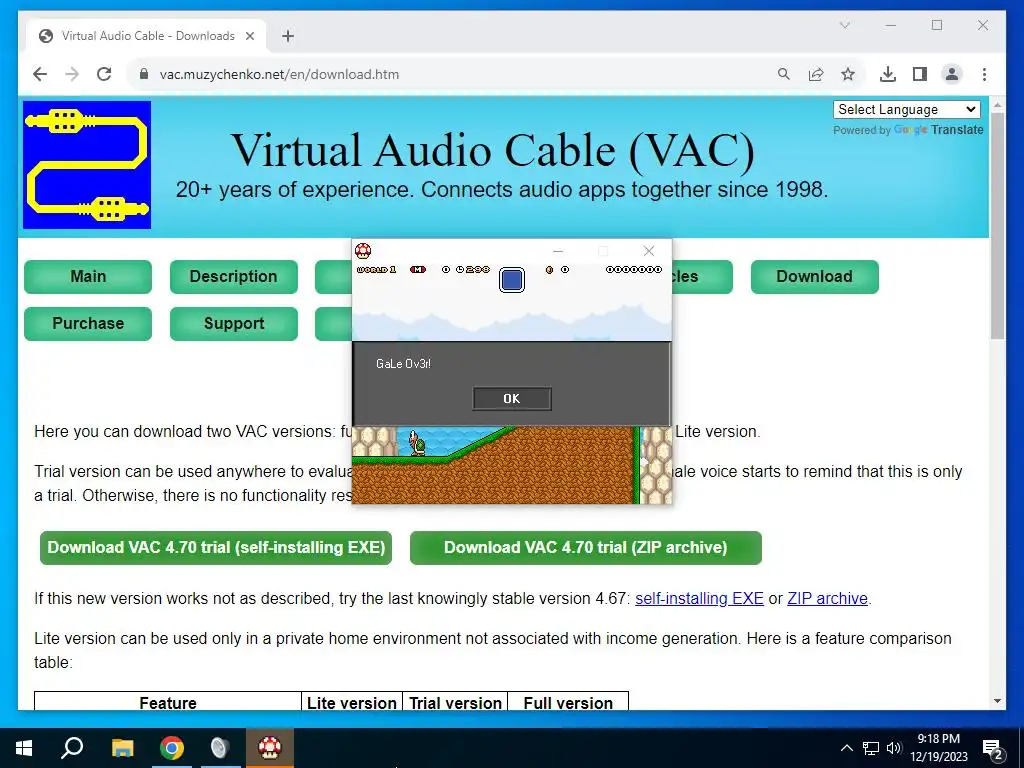Expand Chrome tab search chevron
1024x768 pixels.
[844, 25]
